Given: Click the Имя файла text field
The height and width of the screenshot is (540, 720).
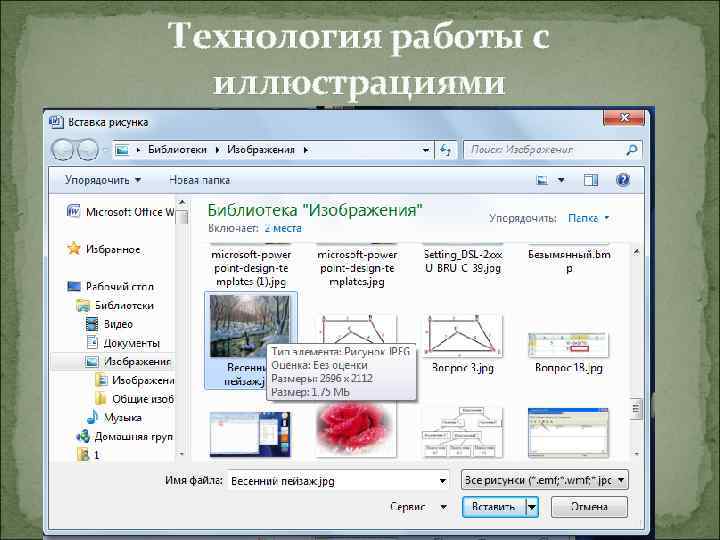Looking at the screenshot, I should coord(332,481).
